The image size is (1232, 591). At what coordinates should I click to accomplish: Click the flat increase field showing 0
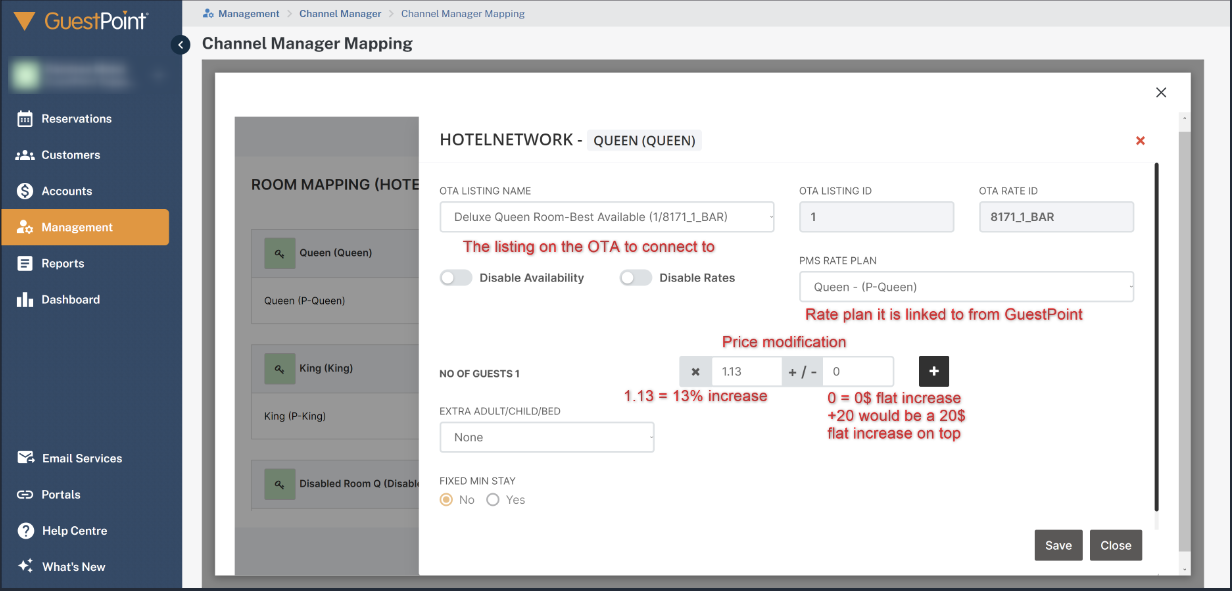coord(857,372)
